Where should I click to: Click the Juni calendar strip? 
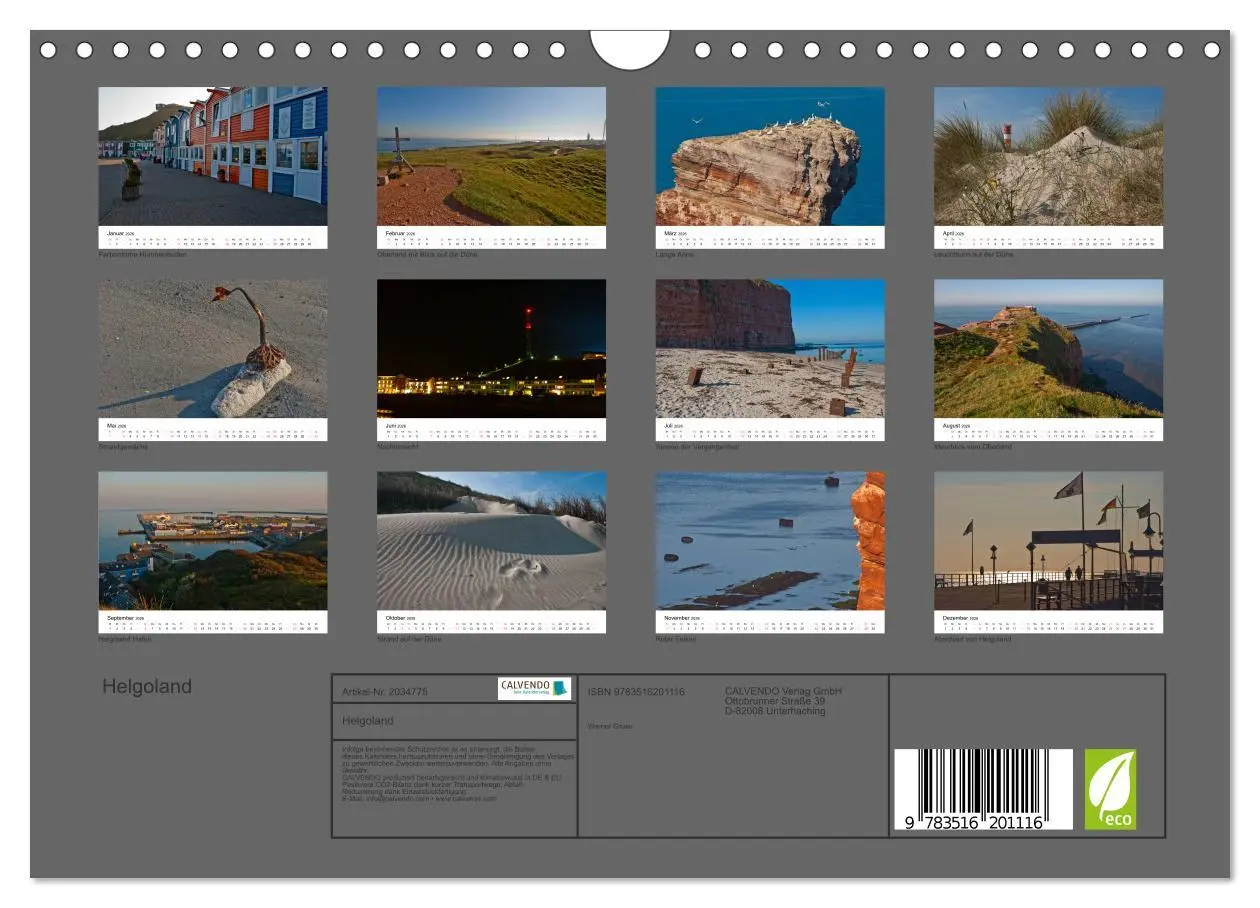(x=491, y=430)
